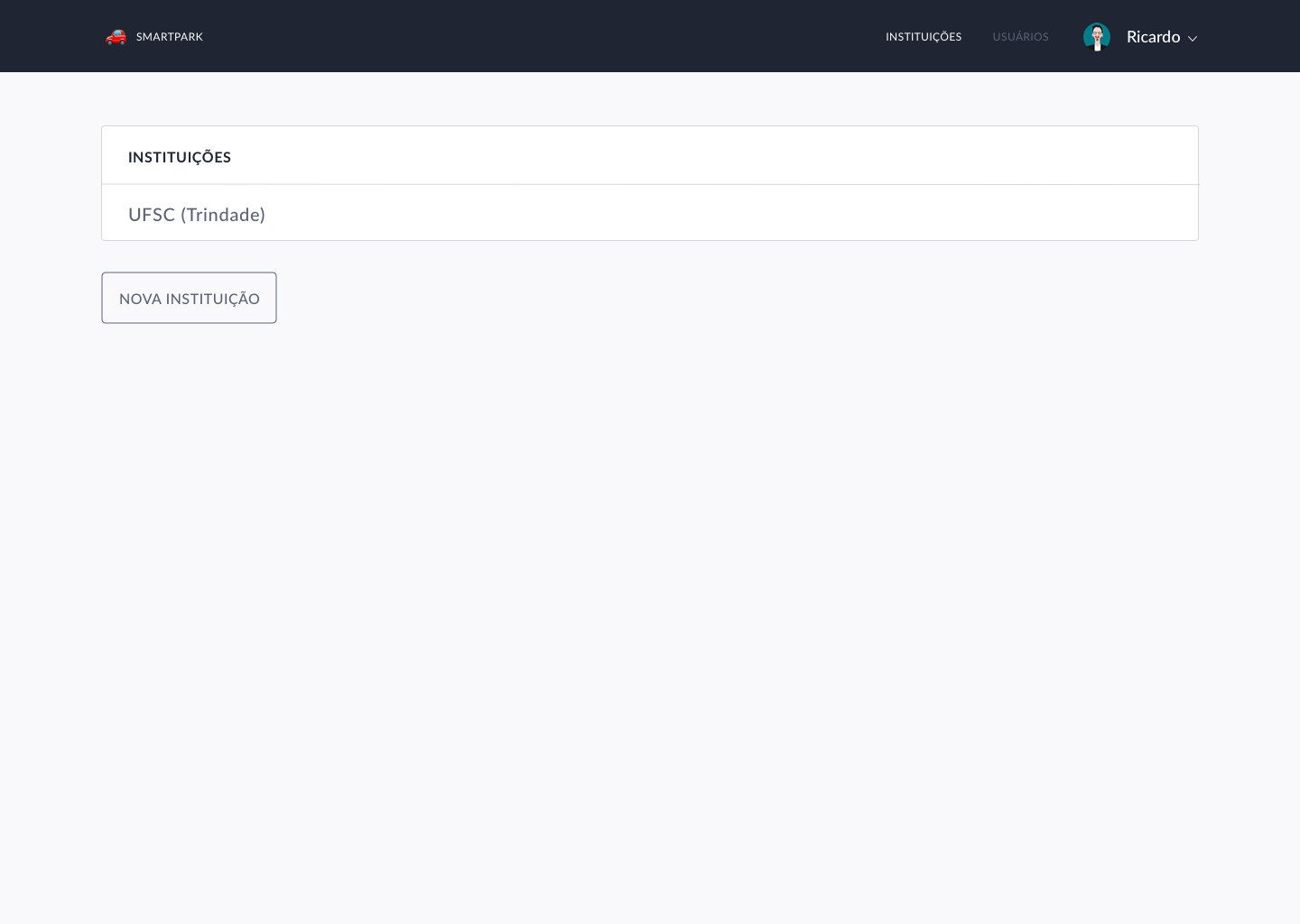Select the Instituições card header
Viewport: 1300px width, 924px height.
649,156
